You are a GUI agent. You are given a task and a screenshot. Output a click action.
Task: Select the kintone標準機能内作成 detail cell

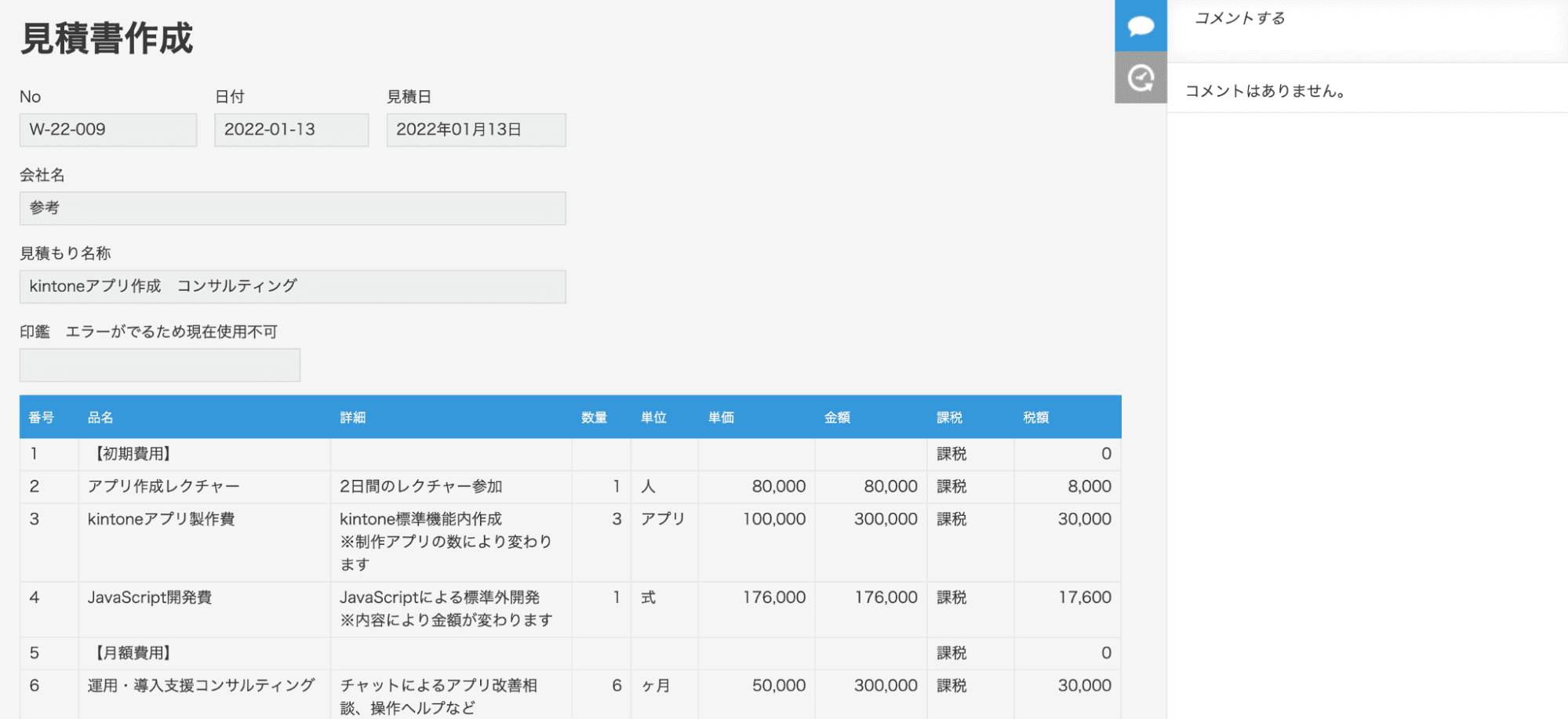(451, 542)
